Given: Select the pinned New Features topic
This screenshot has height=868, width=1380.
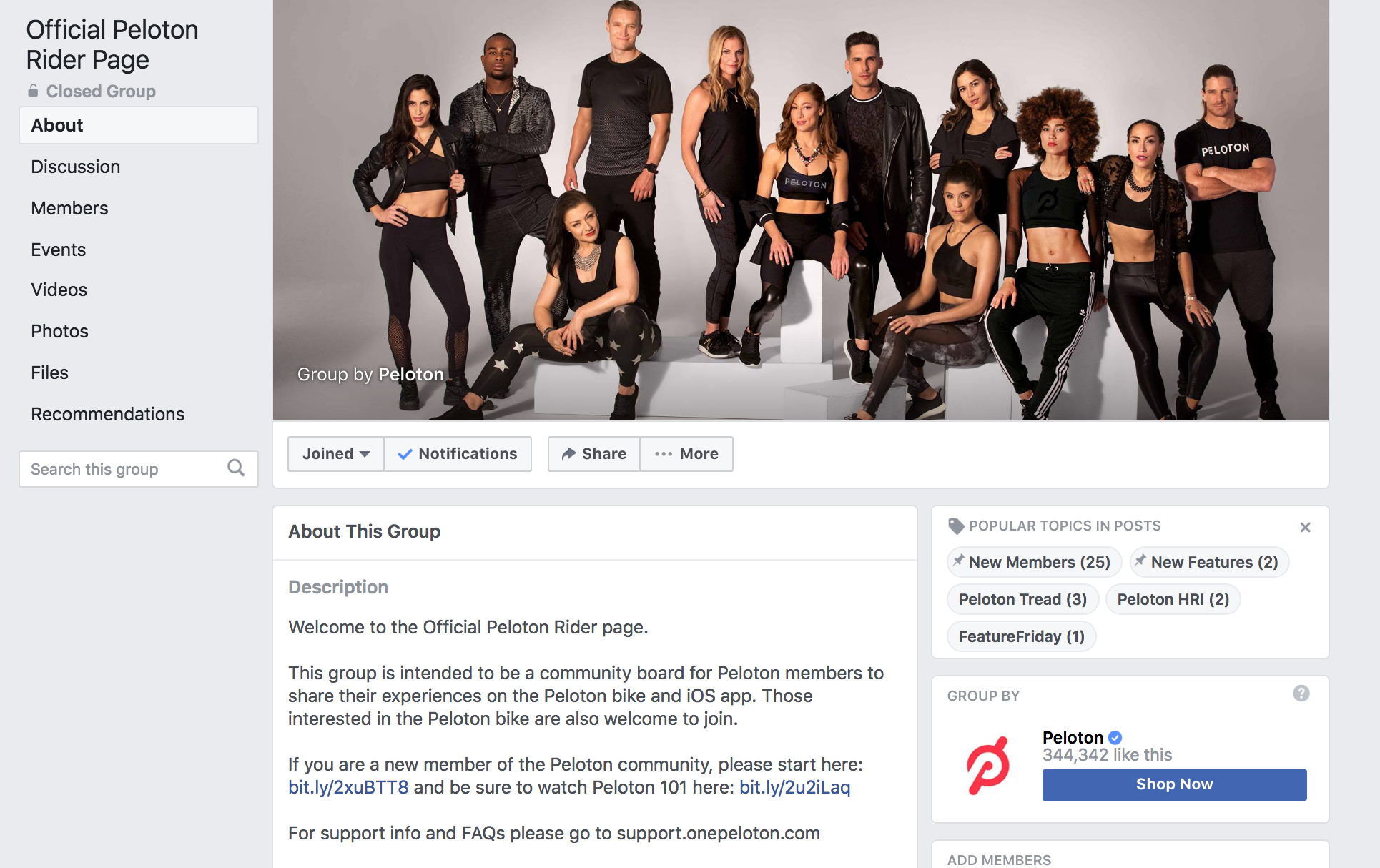Looking at the screenshot, I should pos(1209,562).
